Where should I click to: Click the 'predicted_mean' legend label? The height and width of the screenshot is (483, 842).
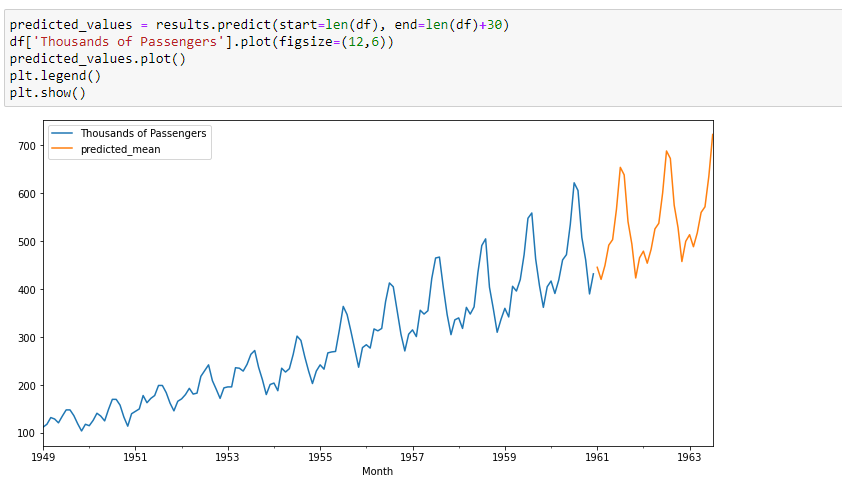click(121, 149)
